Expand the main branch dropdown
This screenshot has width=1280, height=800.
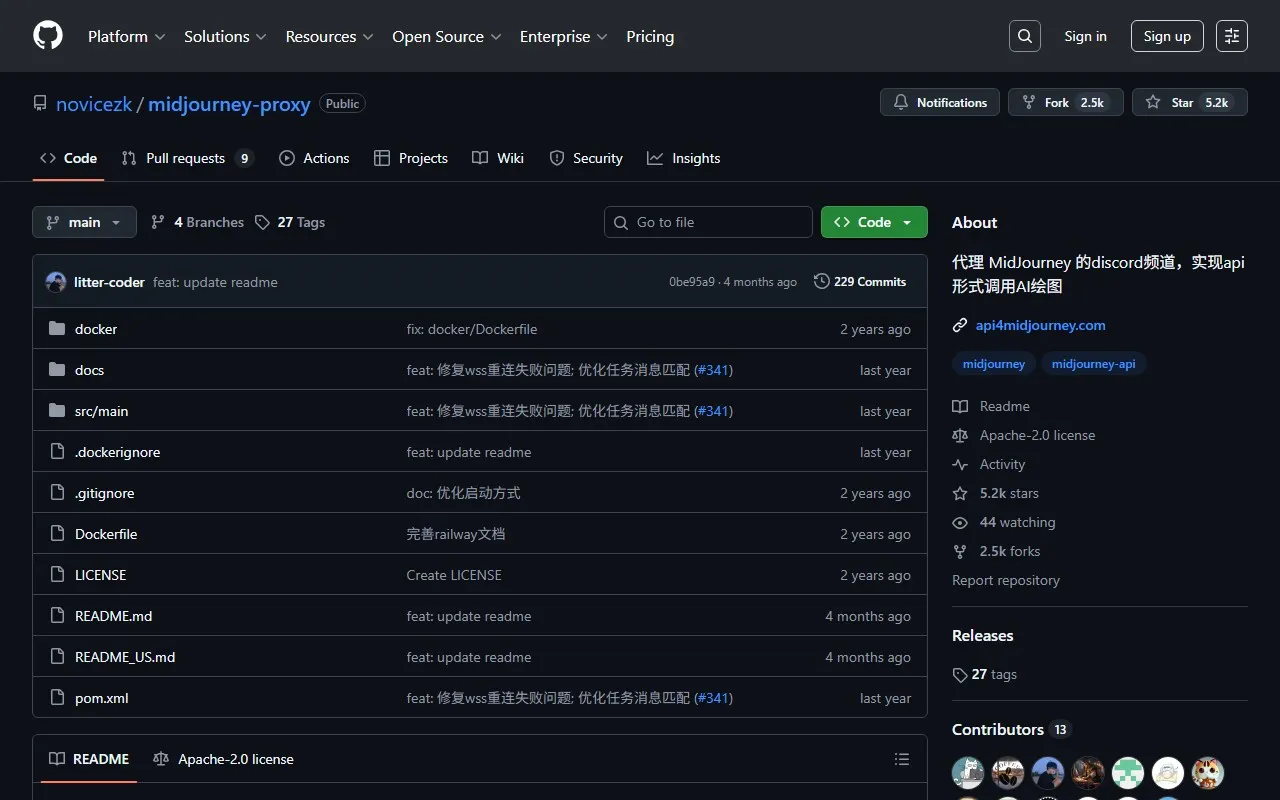tap(84, 222)
